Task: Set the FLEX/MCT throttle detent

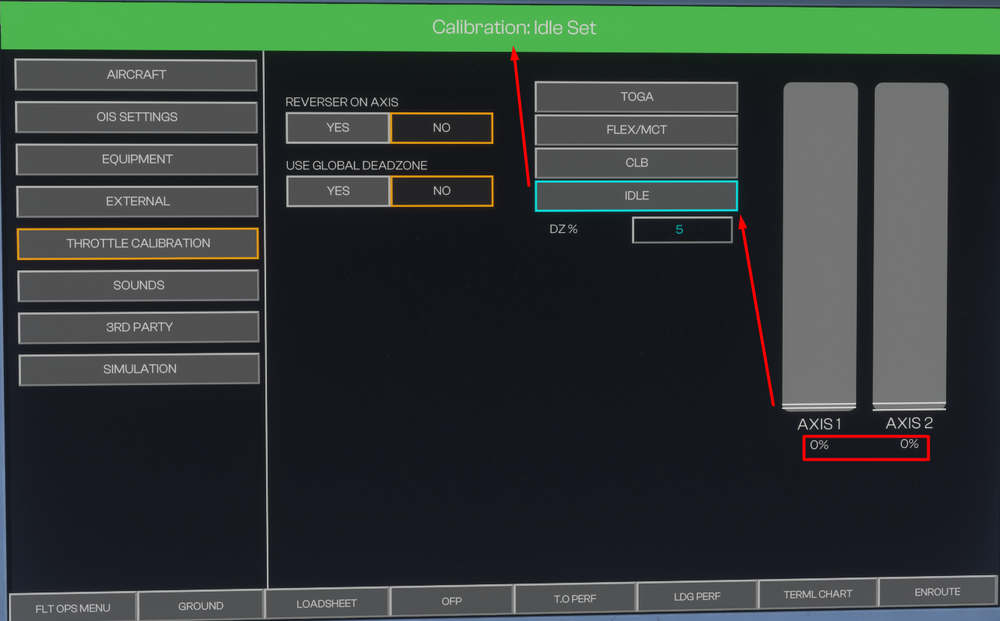Action: [x=636, y=130]
